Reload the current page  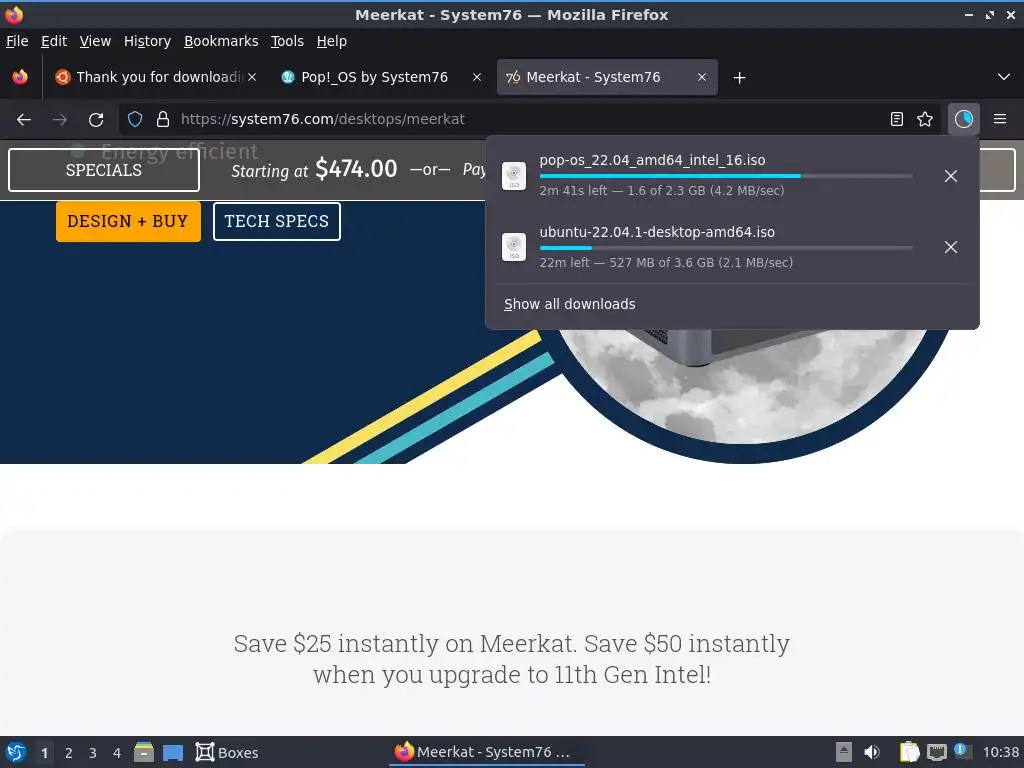[x=96, y=120]
